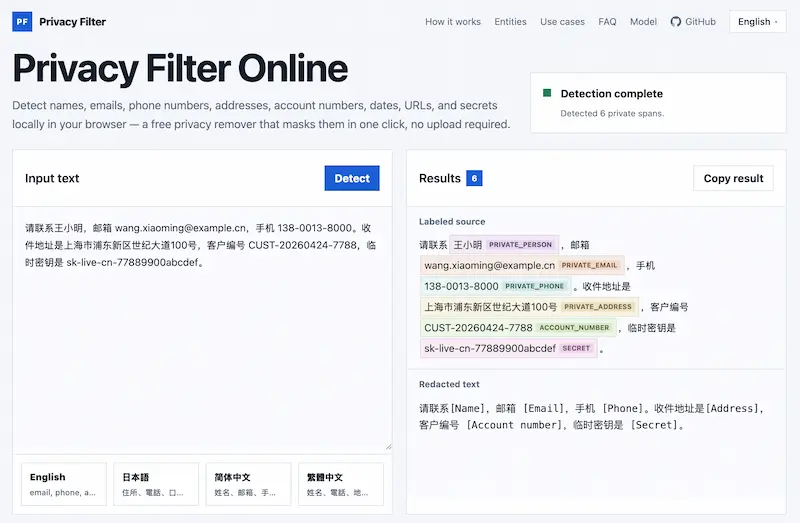This screenshot has height=523, width=800.
Task: Click the PRIVATE_EMAIL label tag
Action: (x=589, y=265)
